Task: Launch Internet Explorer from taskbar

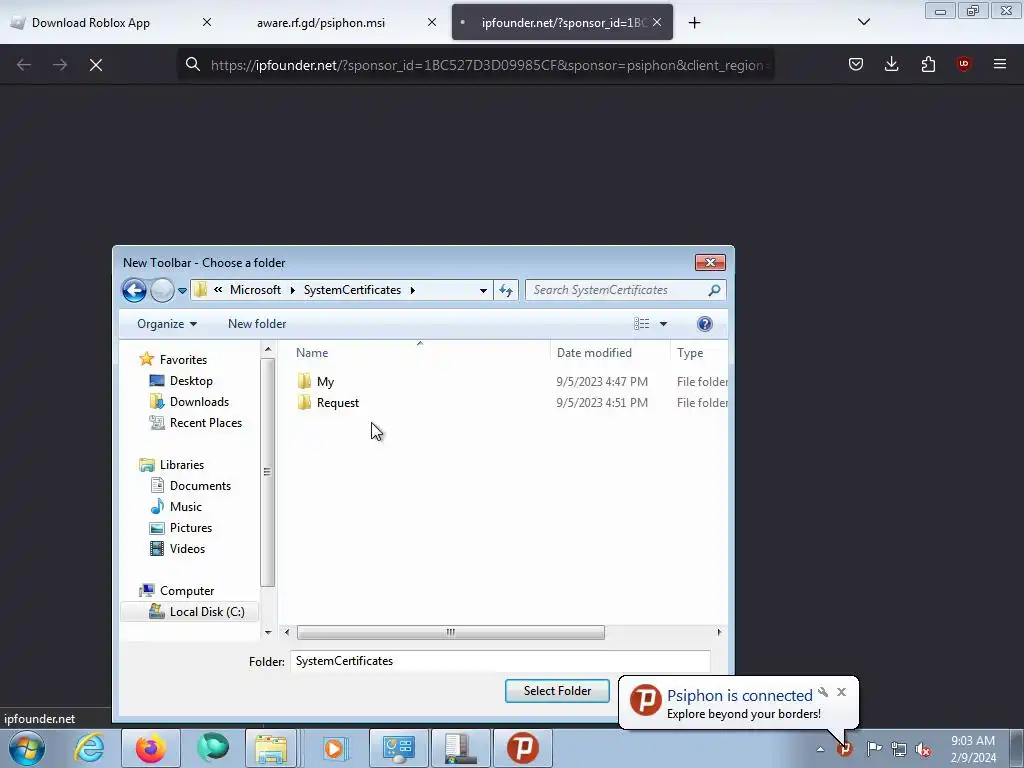Action: point(89,748)
